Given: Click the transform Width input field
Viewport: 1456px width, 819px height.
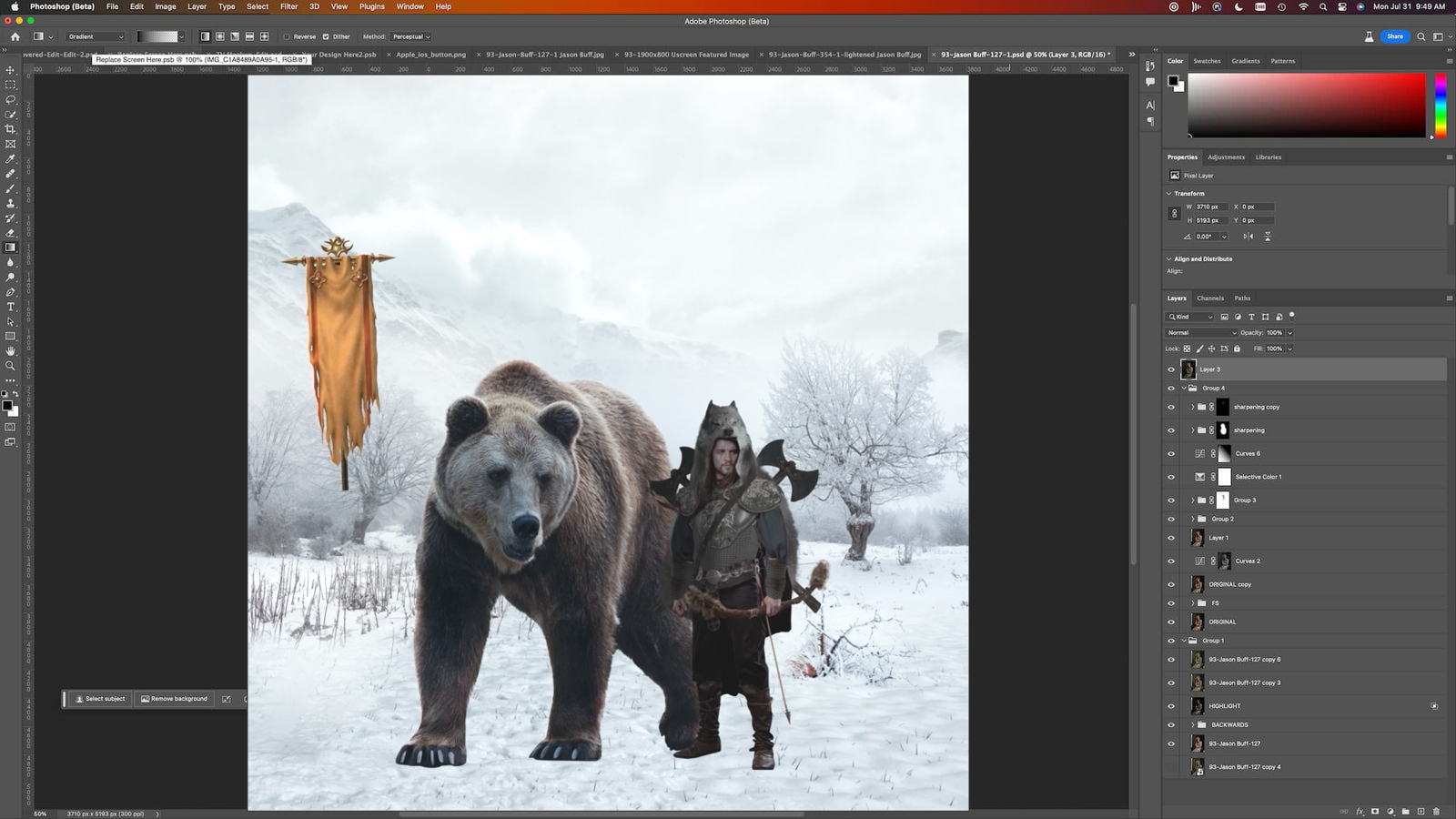Looking at the screenshot, I should [x=1211, y=207].
